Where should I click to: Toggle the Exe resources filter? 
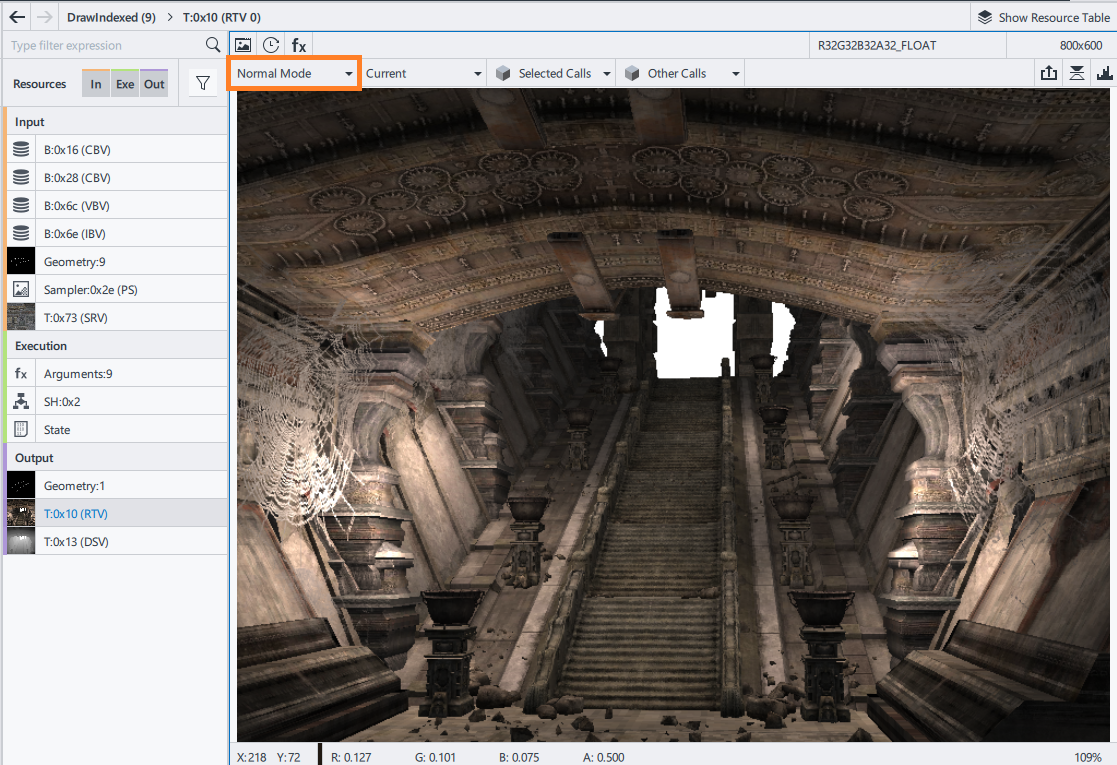pyautogui.click(x=124, y=84)
